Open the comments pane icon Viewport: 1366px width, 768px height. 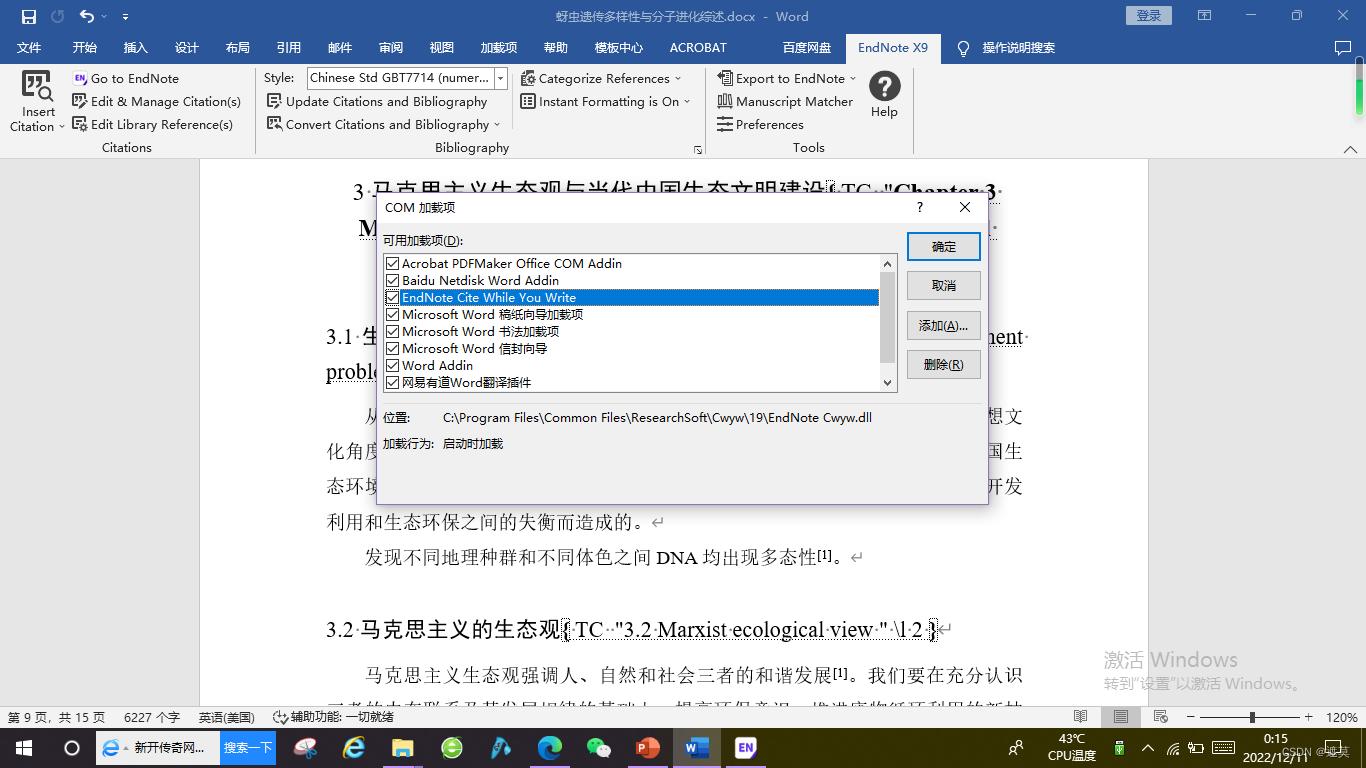[1343, 47]
